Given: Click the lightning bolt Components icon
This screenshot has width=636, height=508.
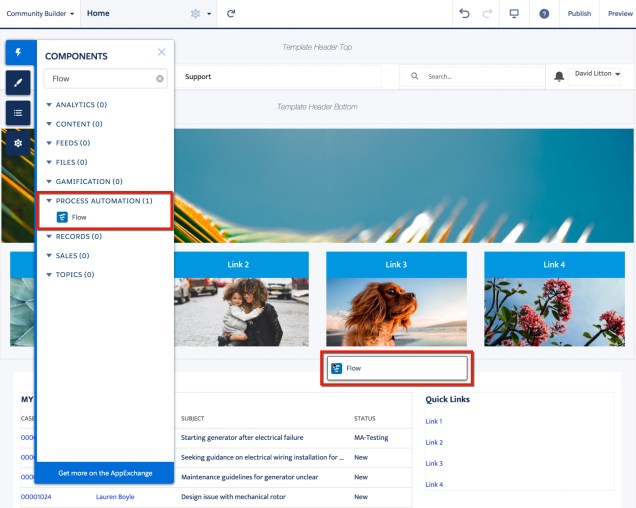Looking at the screenshot, I should coord(18,52).
